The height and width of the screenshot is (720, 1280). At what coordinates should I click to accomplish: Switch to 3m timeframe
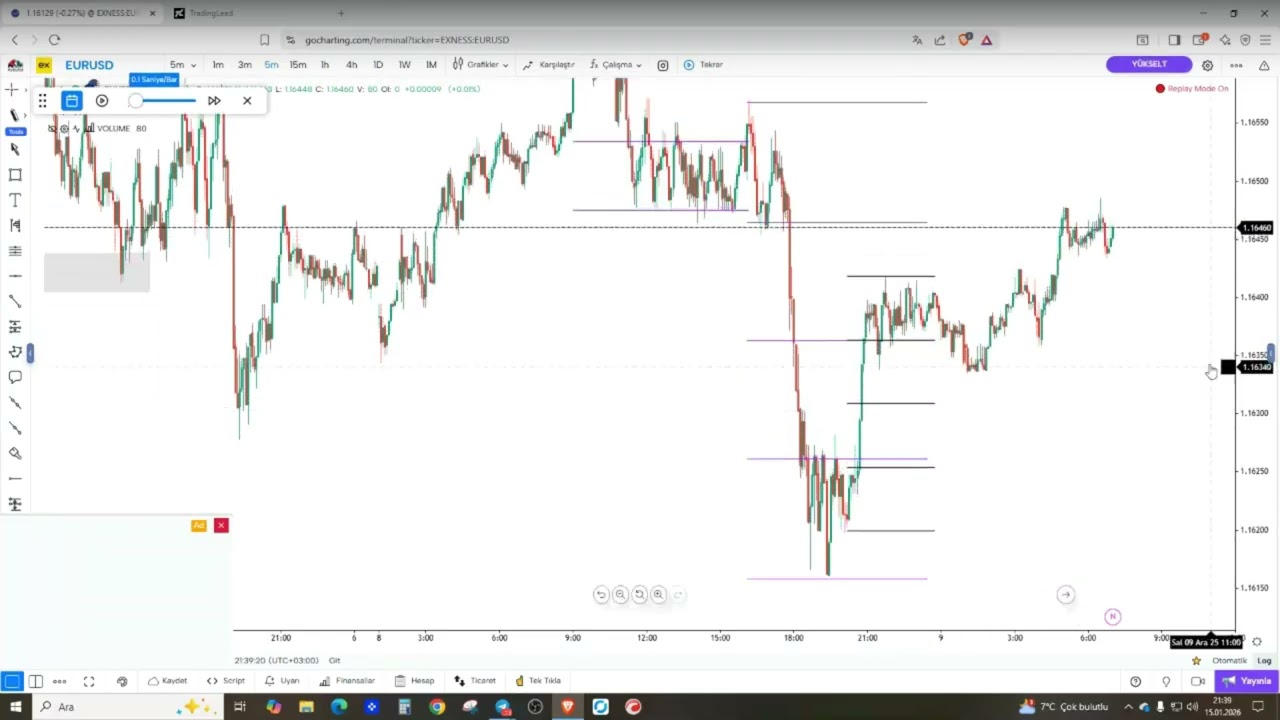(x=245, y=65)
